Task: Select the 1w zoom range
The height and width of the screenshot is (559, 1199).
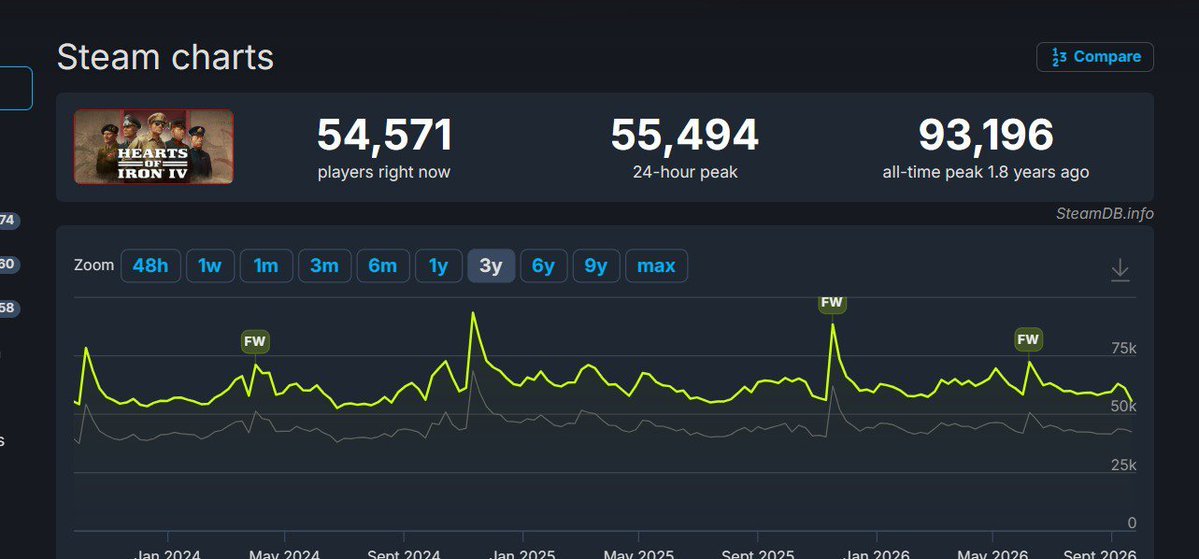Action: [210, 266]
